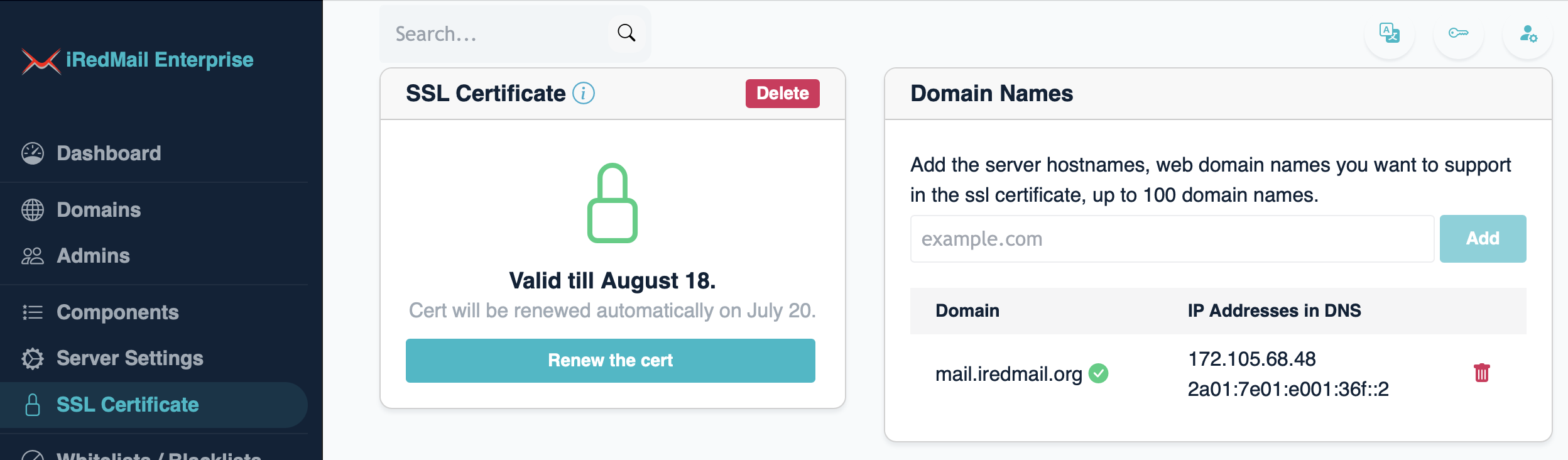Open the user settings profile icon
Viewport: 1568px width, 460px height.
click(x=1528, y=33)
